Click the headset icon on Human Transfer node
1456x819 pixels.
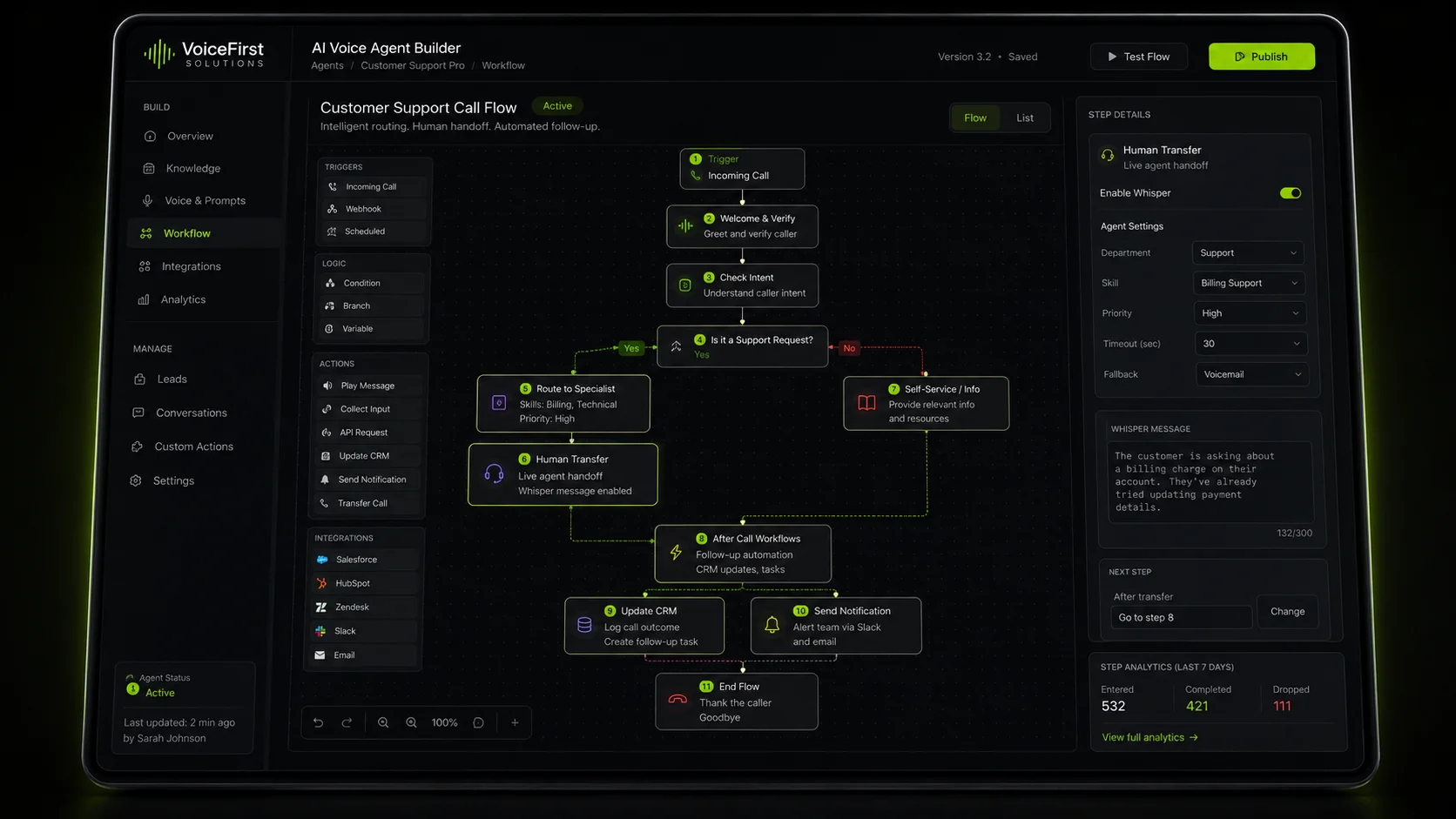click(x=494, y=473)
